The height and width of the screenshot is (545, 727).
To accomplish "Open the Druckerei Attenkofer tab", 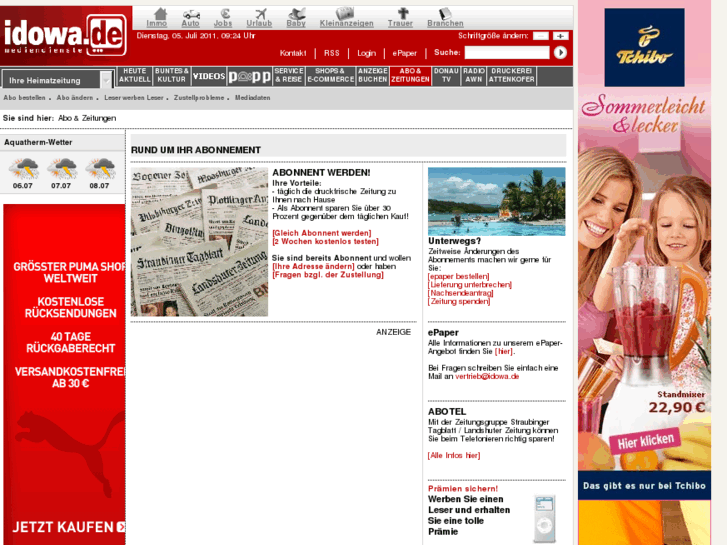I will [x=511, y=75].
